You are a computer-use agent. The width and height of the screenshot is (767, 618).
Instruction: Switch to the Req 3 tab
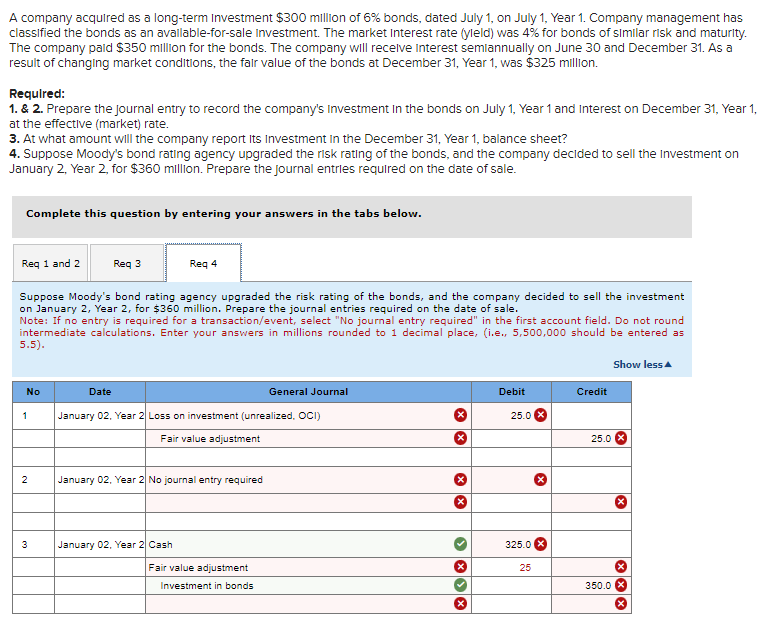(127, 263)
